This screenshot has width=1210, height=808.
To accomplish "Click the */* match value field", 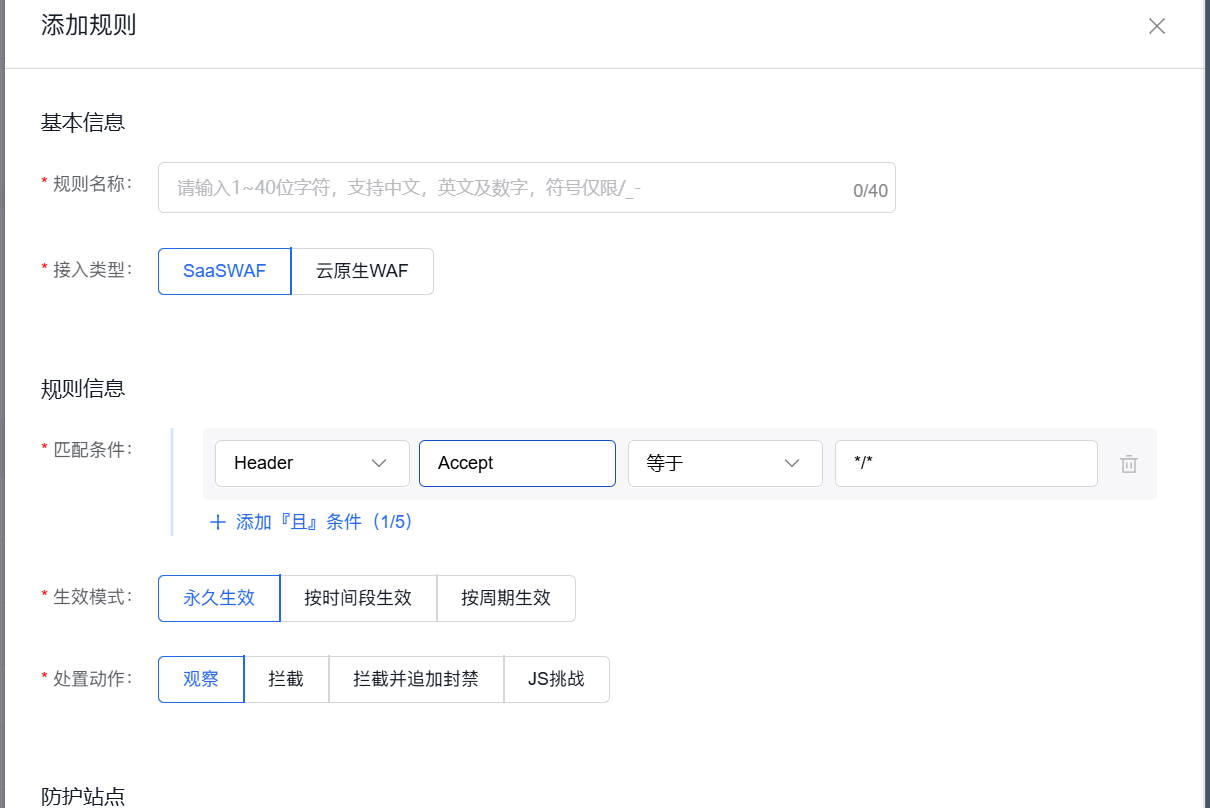I will pyautogui.click(x=965, y=463).
